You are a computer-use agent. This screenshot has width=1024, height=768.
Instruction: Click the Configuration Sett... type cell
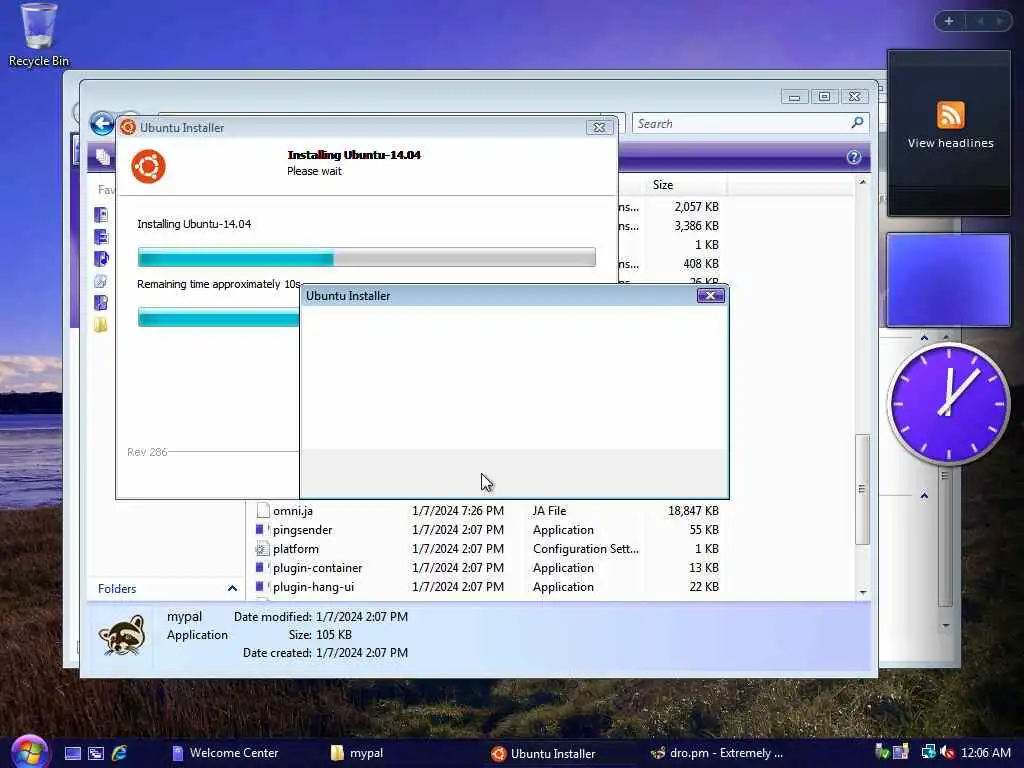(x=586, y=549)
